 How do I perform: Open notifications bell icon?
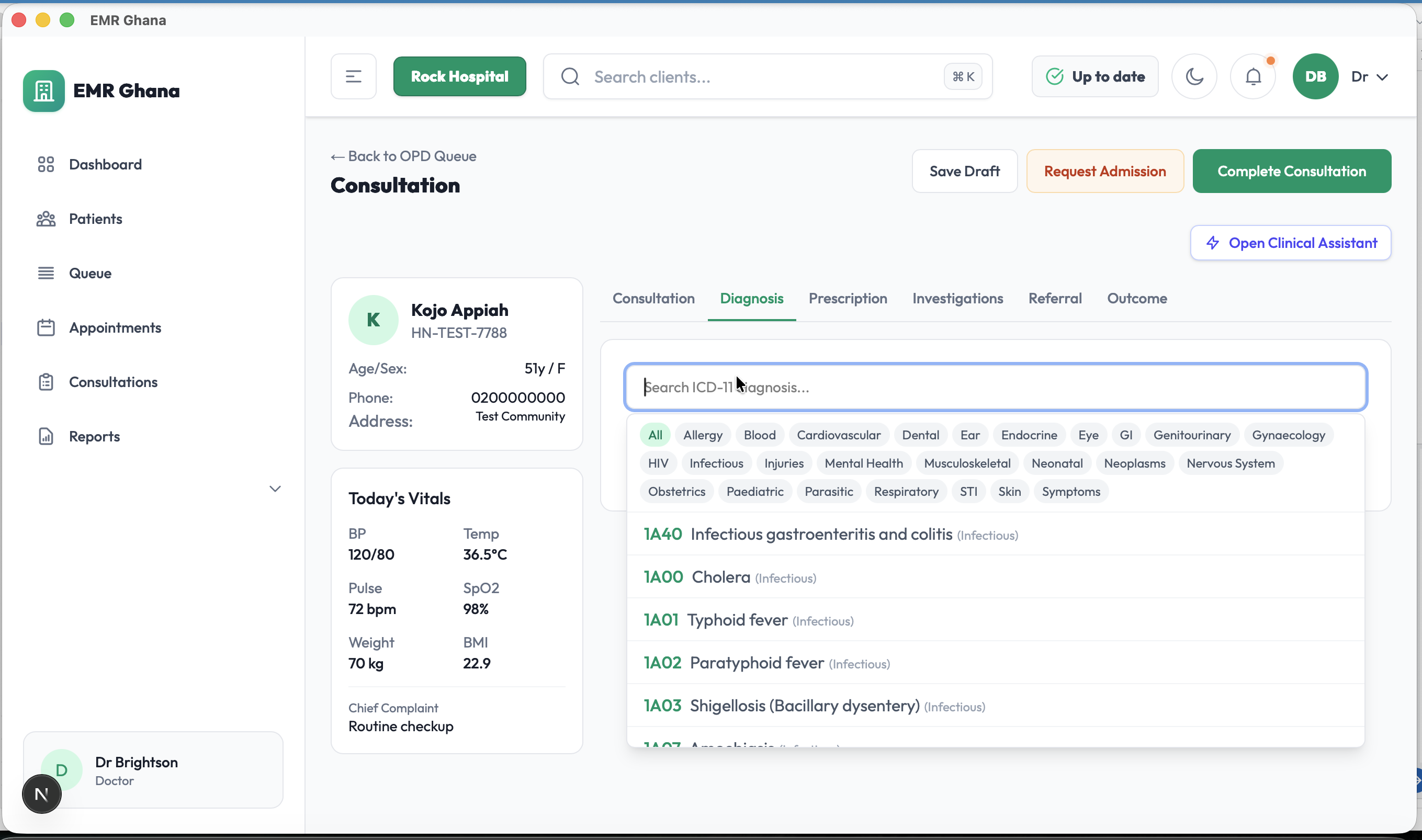[x=1252, y=76]
